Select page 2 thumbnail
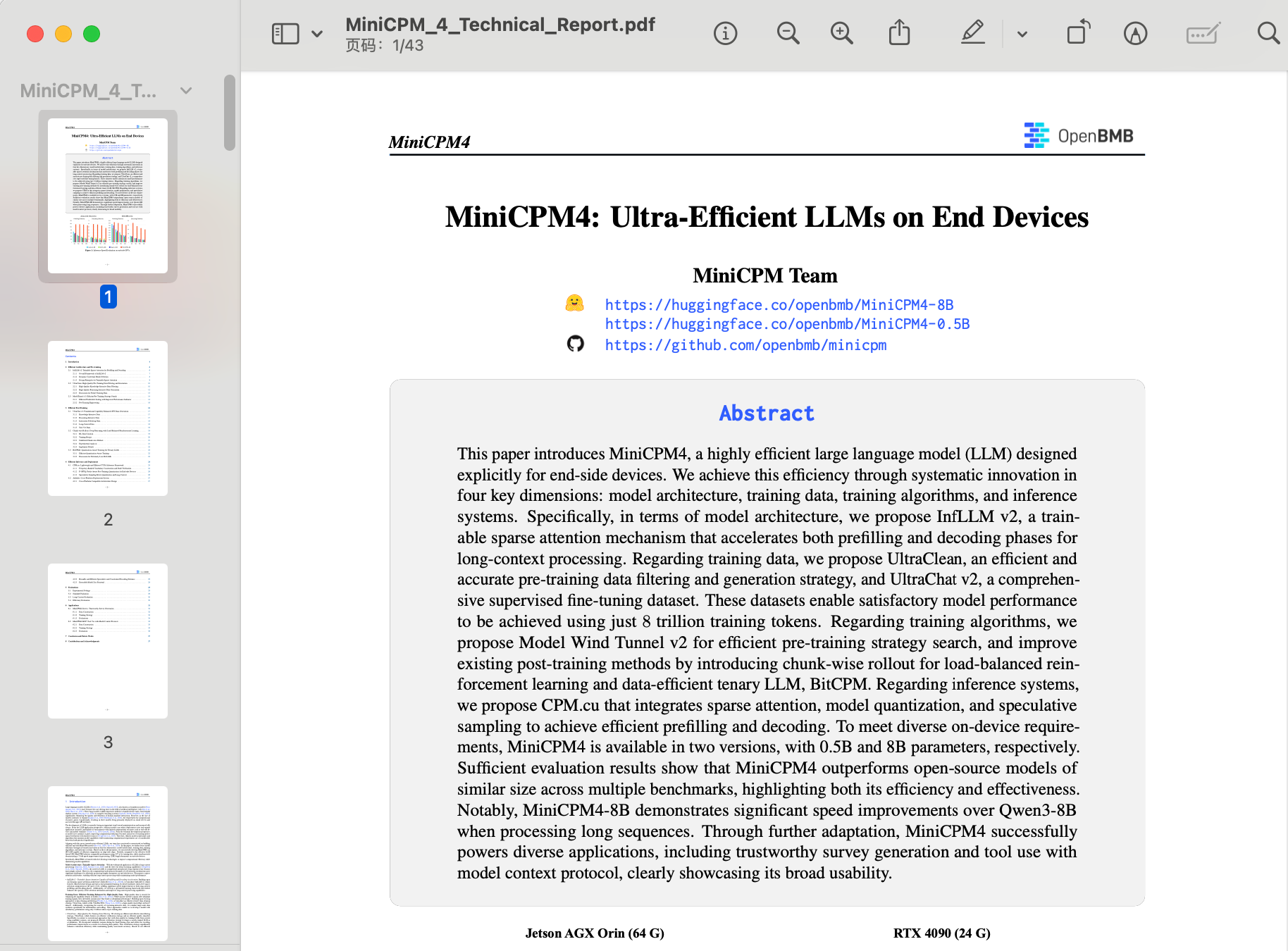 click(x=108, y=418)
